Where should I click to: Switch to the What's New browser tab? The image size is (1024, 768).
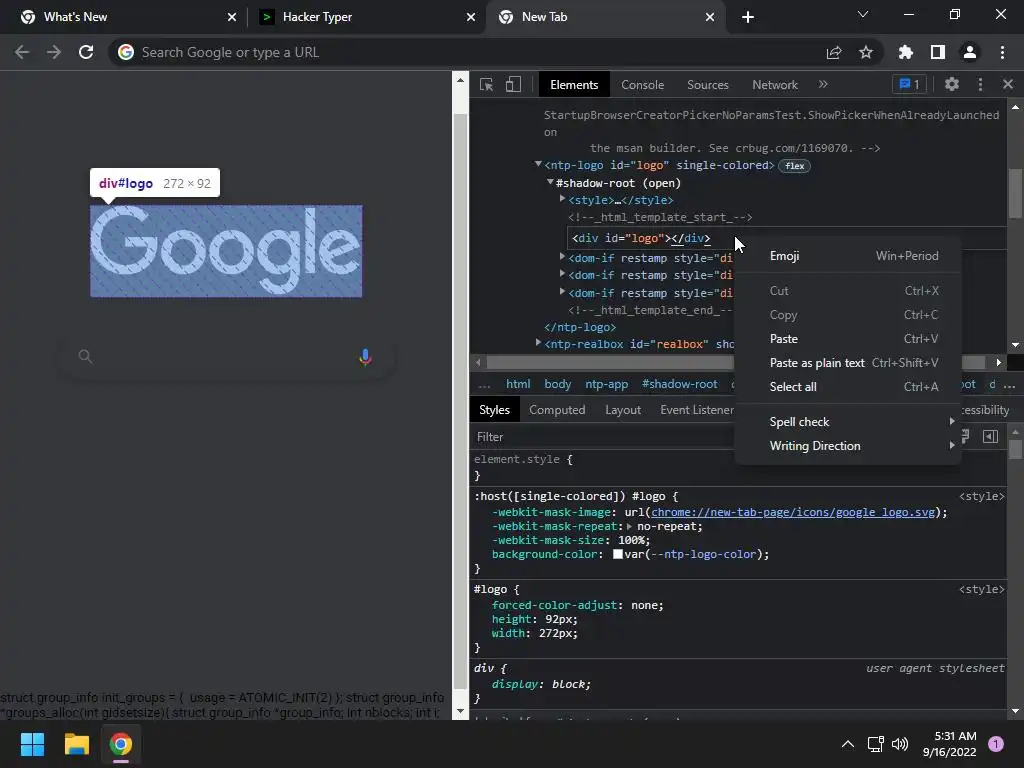[x=123, y=17]
